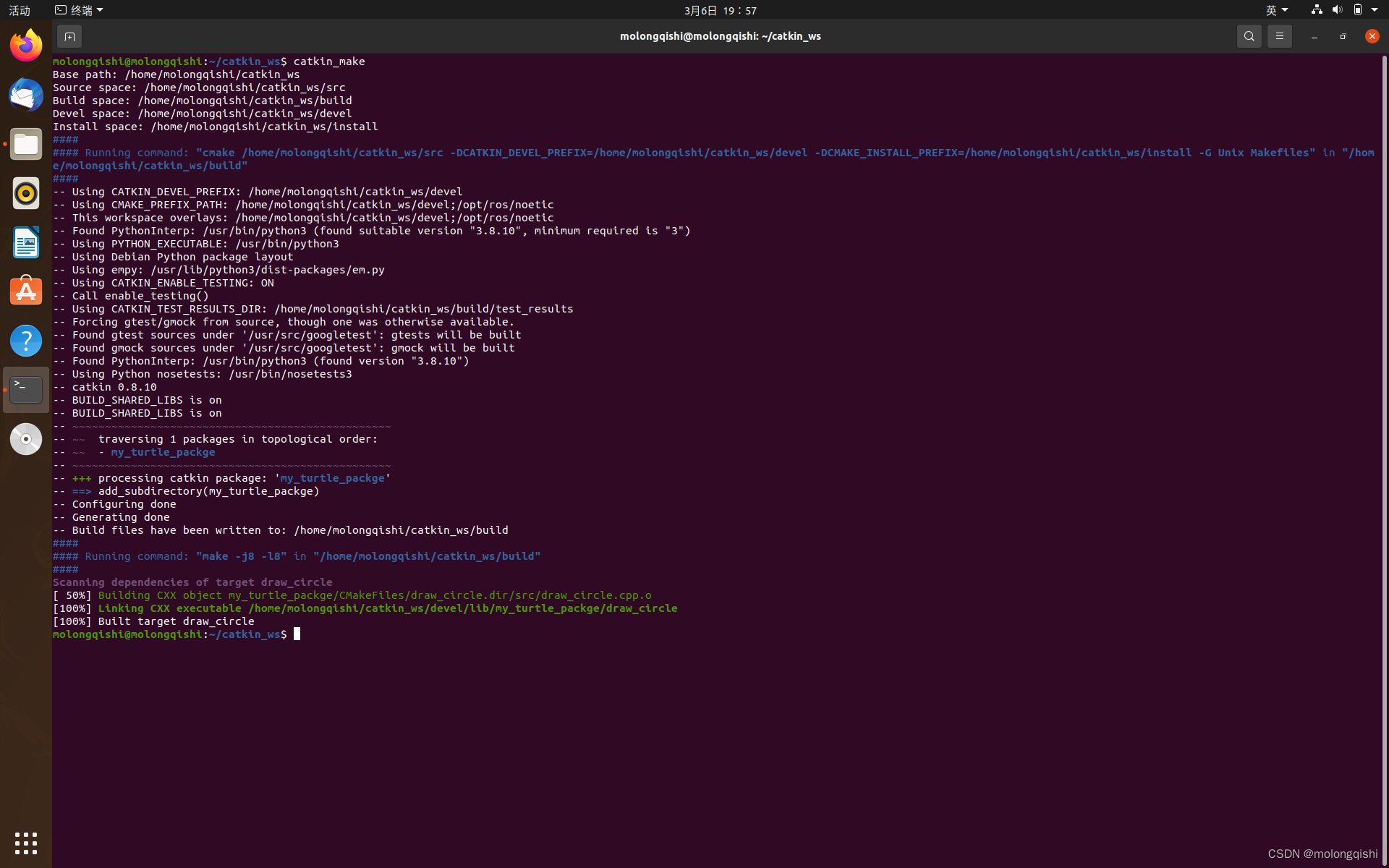Open a new terminal tab button
This screenshot has height=868, width=1389.
(x=69, y=36)
